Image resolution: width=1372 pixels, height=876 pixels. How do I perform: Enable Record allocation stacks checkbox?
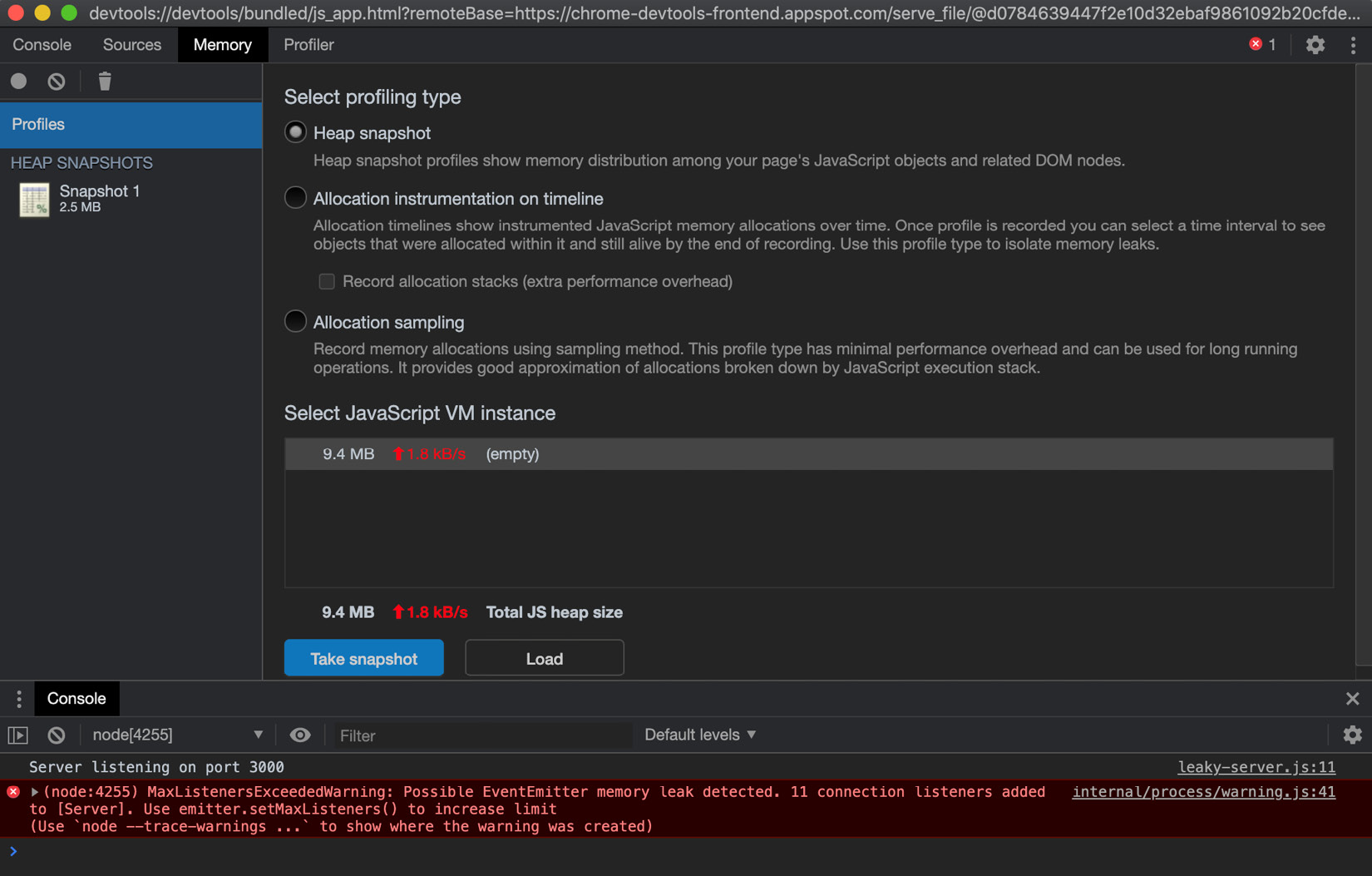pos(326,281)
